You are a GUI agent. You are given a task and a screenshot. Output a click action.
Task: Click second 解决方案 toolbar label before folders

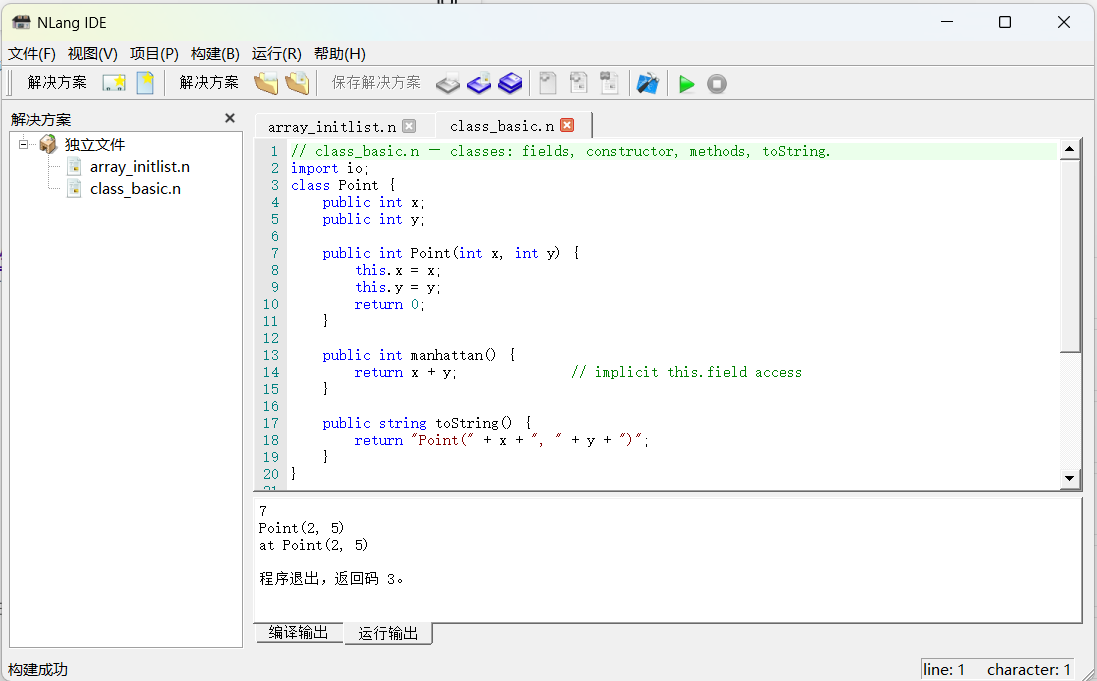[208, 83]
